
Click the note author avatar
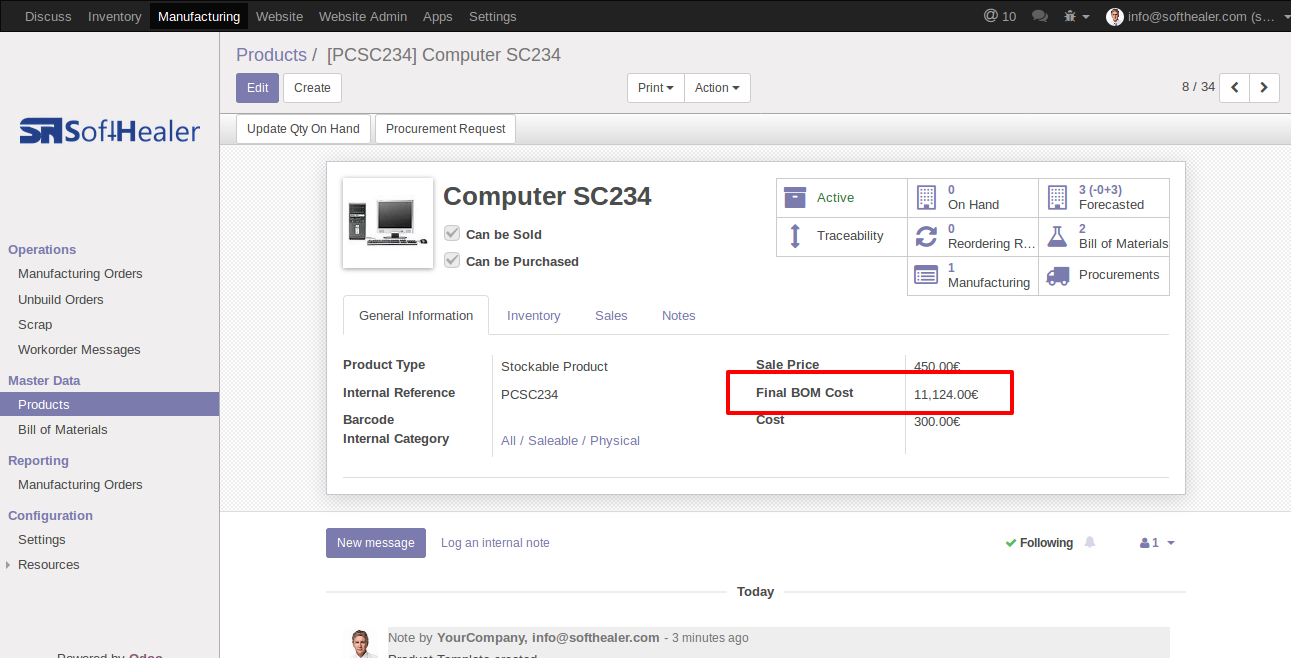361,643
